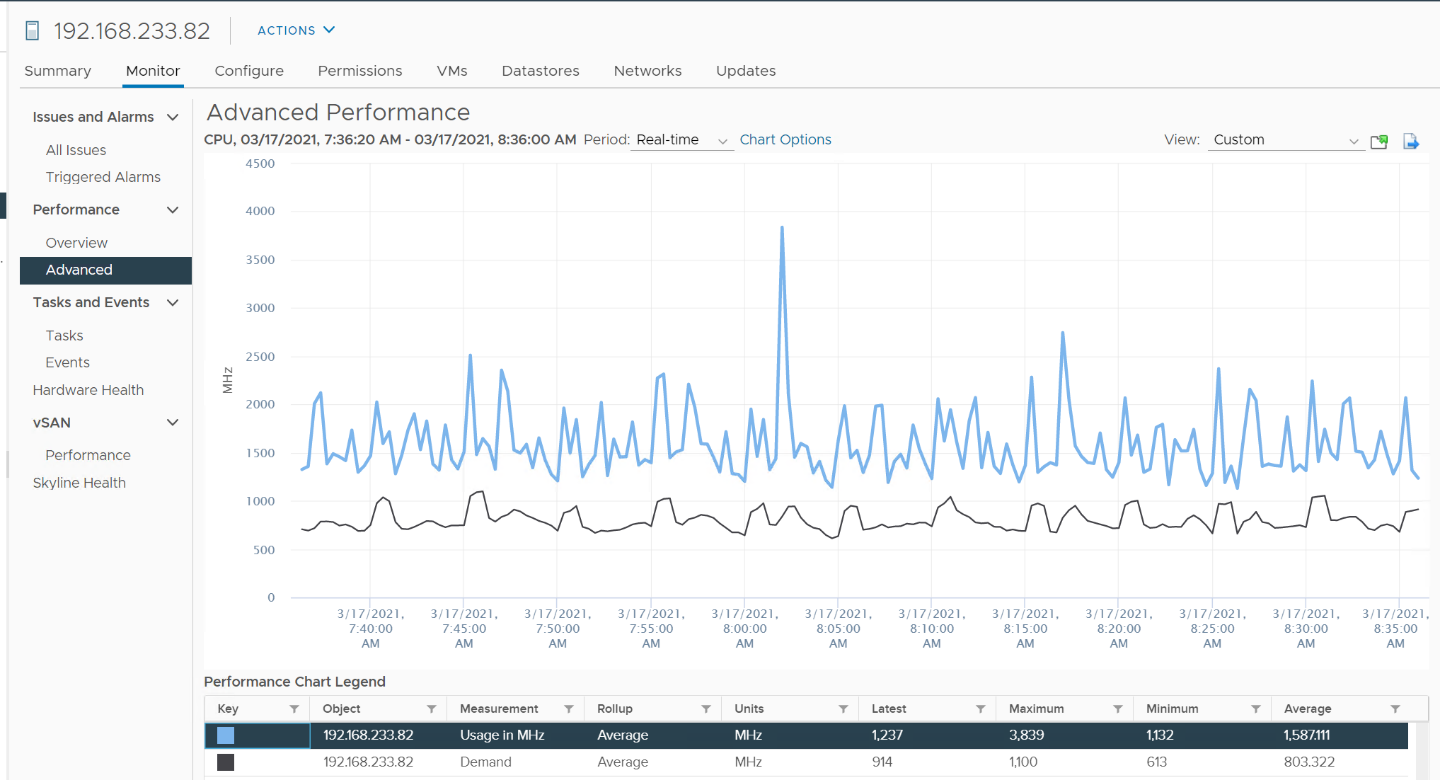Viewport: 1440px width, 780px height.
Task: Go to the Permissions tab
Action: (360, 71)
